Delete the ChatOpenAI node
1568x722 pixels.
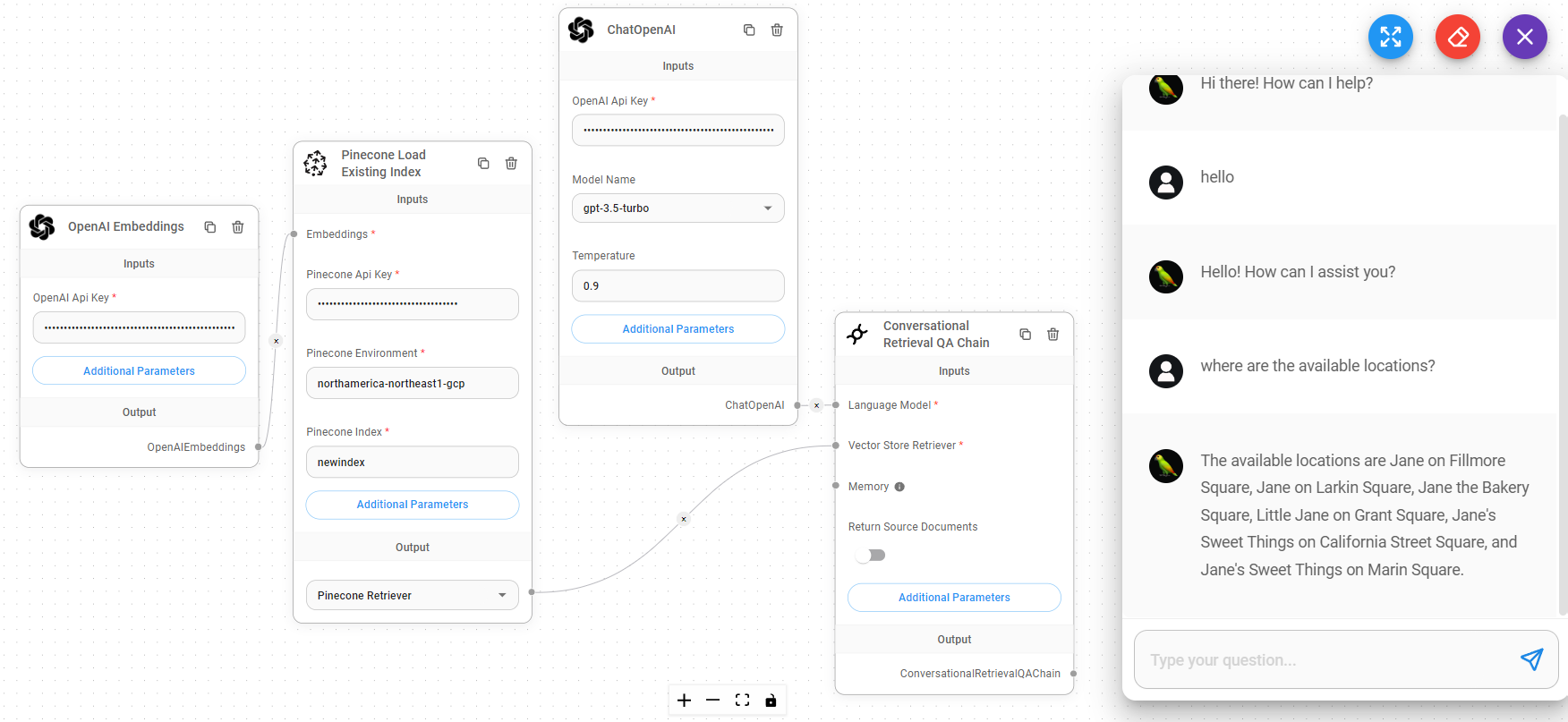777,30
